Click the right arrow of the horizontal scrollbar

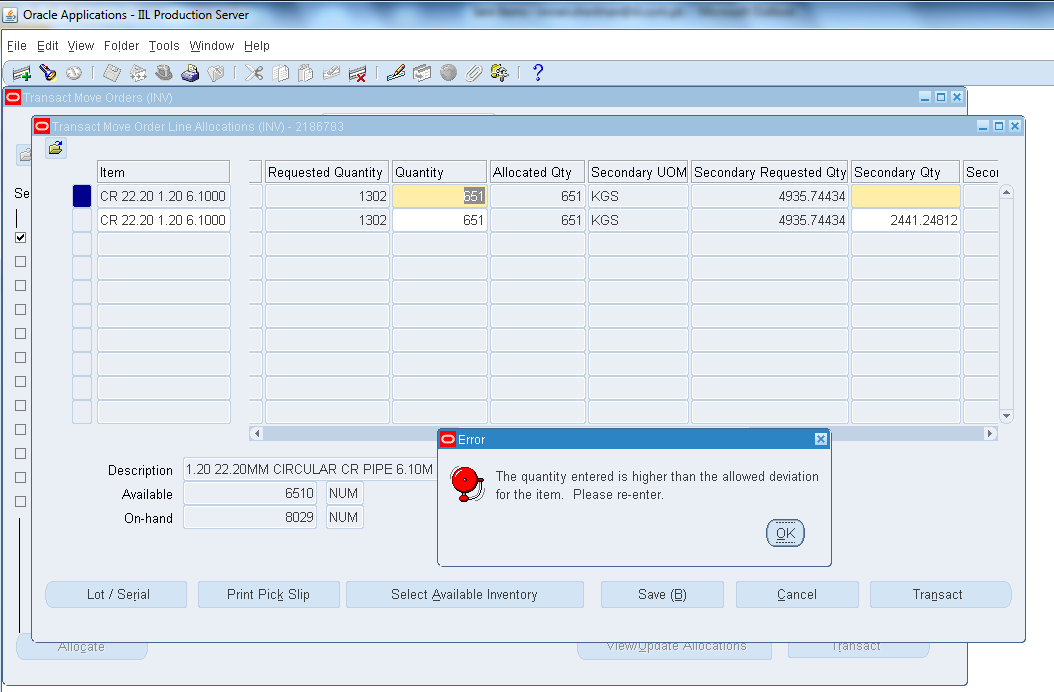[x=990, y=433]
